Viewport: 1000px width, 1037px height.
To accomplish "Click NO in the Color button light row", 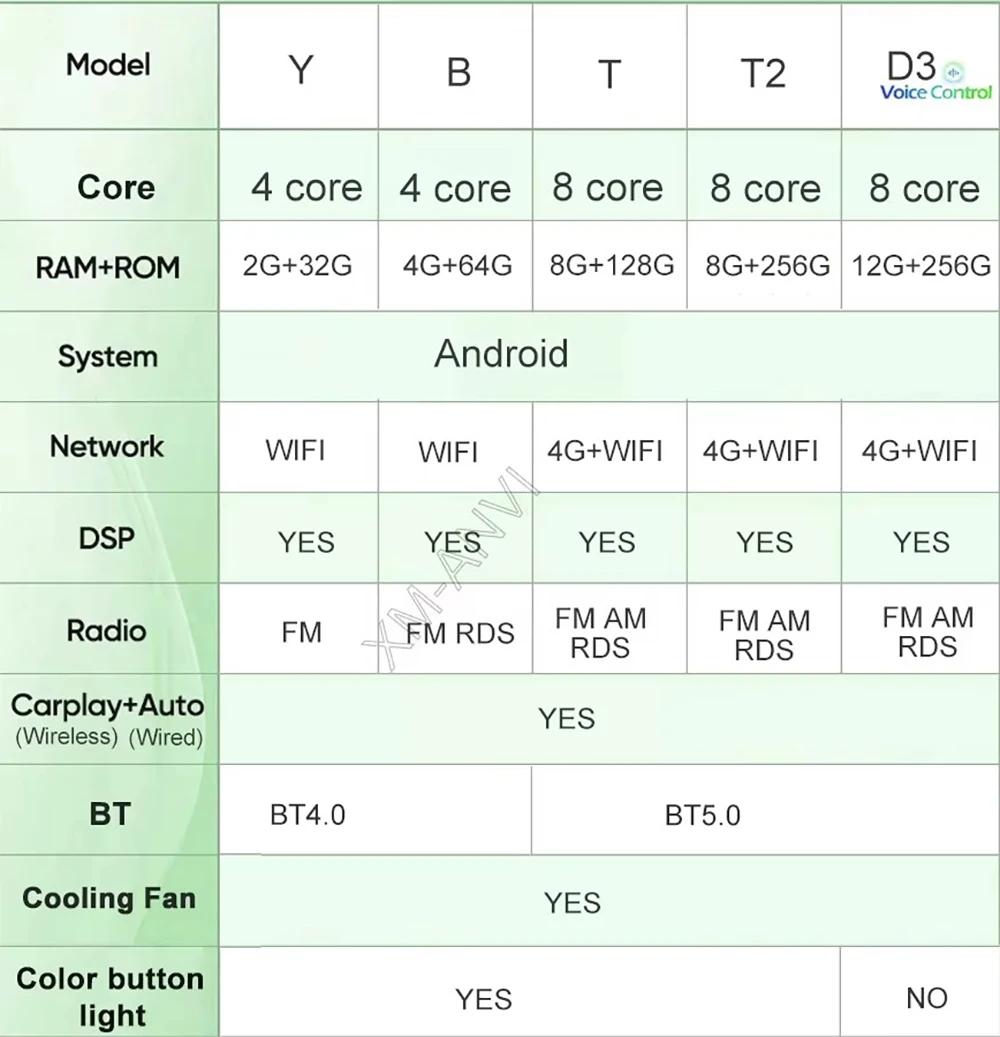I will click(x=926, y=997).
